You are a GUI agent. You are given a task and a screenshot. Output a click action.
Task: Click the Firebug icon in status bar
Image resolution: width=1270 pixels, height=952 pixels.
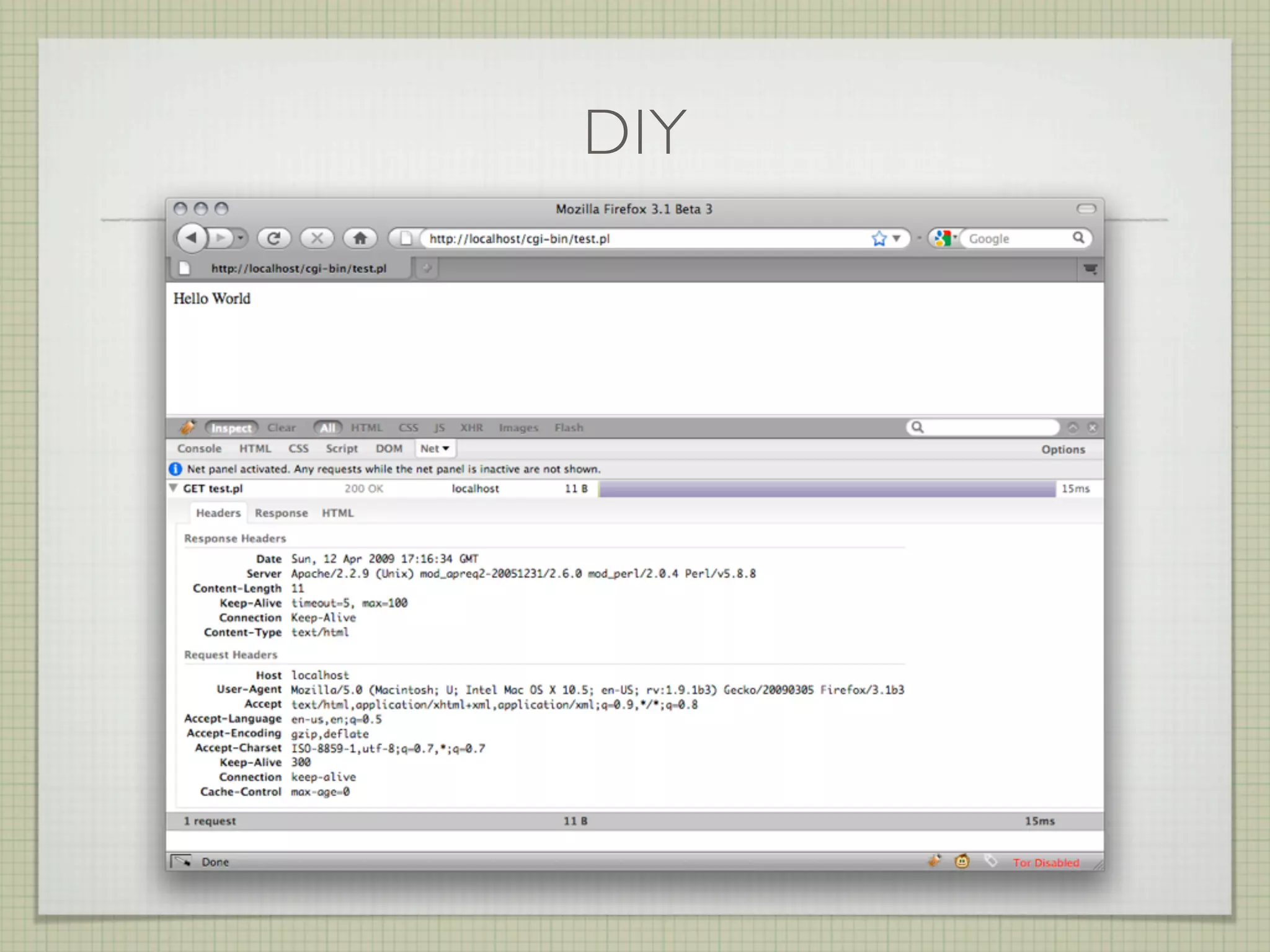934,861
